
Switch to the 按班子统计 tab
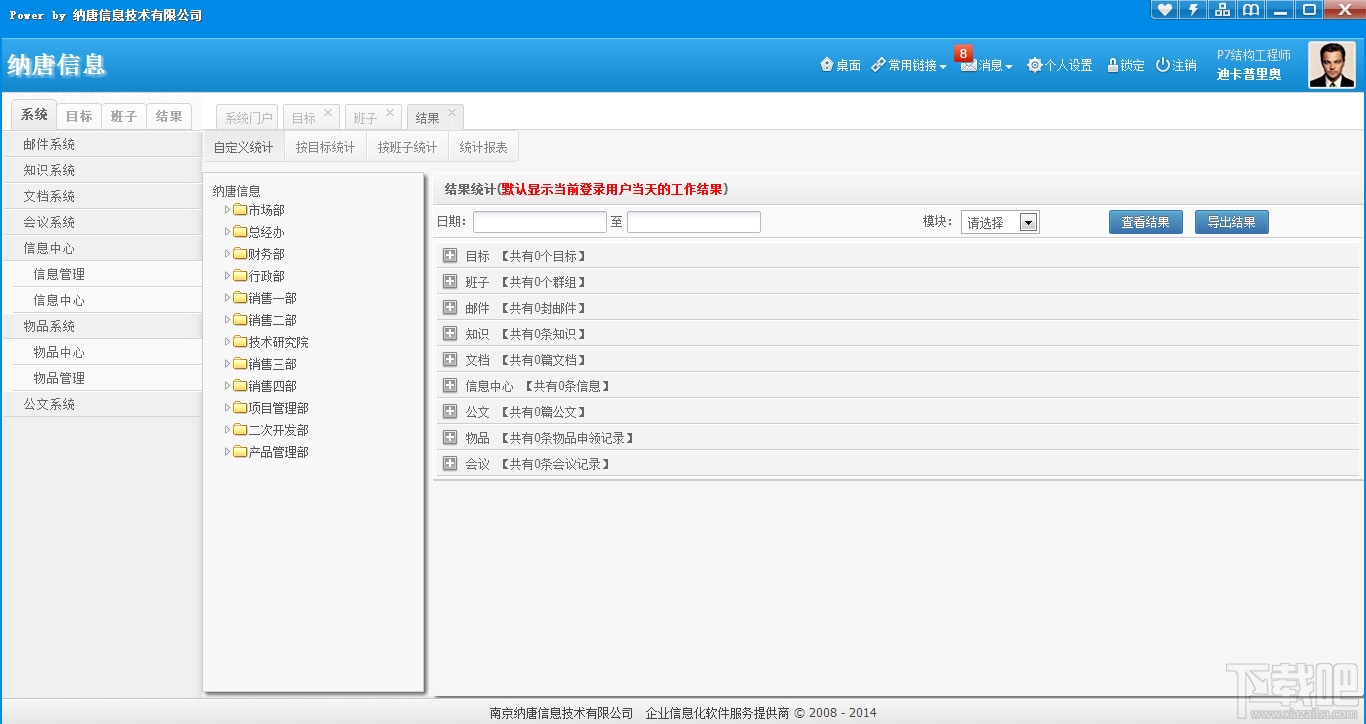pyautogui.click(x=407, y=147)
